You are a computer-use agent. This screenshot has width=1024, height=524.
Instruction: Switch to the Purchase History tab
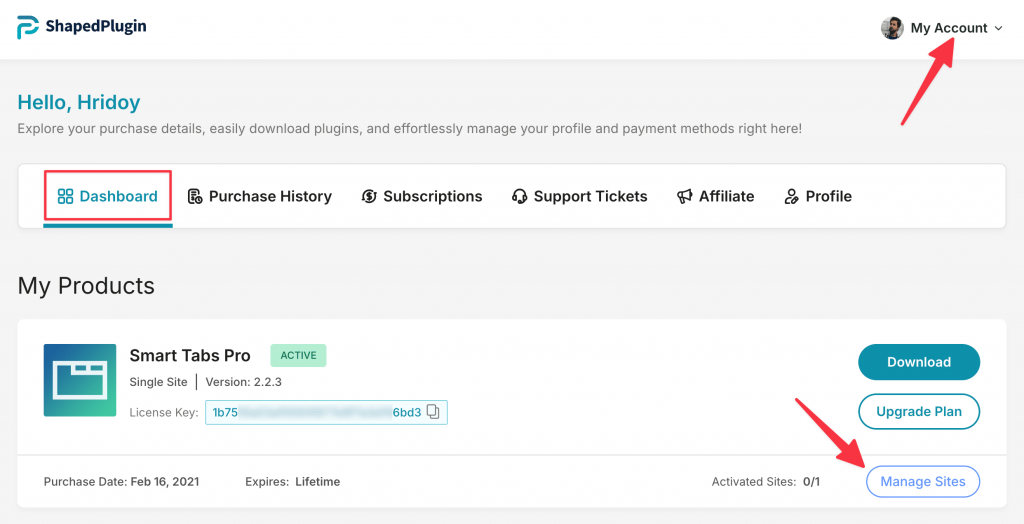(x=259, y=196)
